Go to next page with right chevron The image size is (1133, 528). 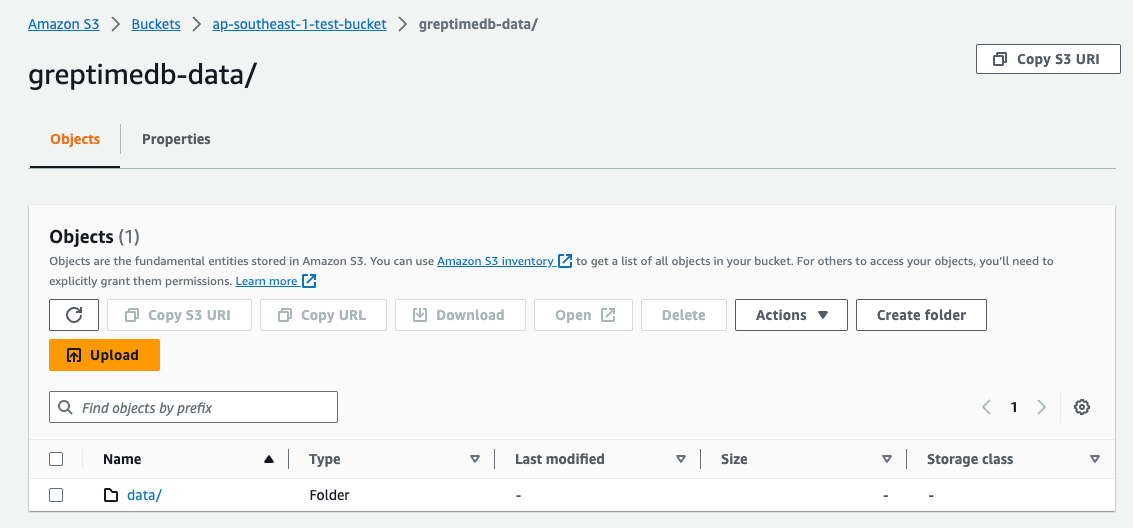(1041, 407)
